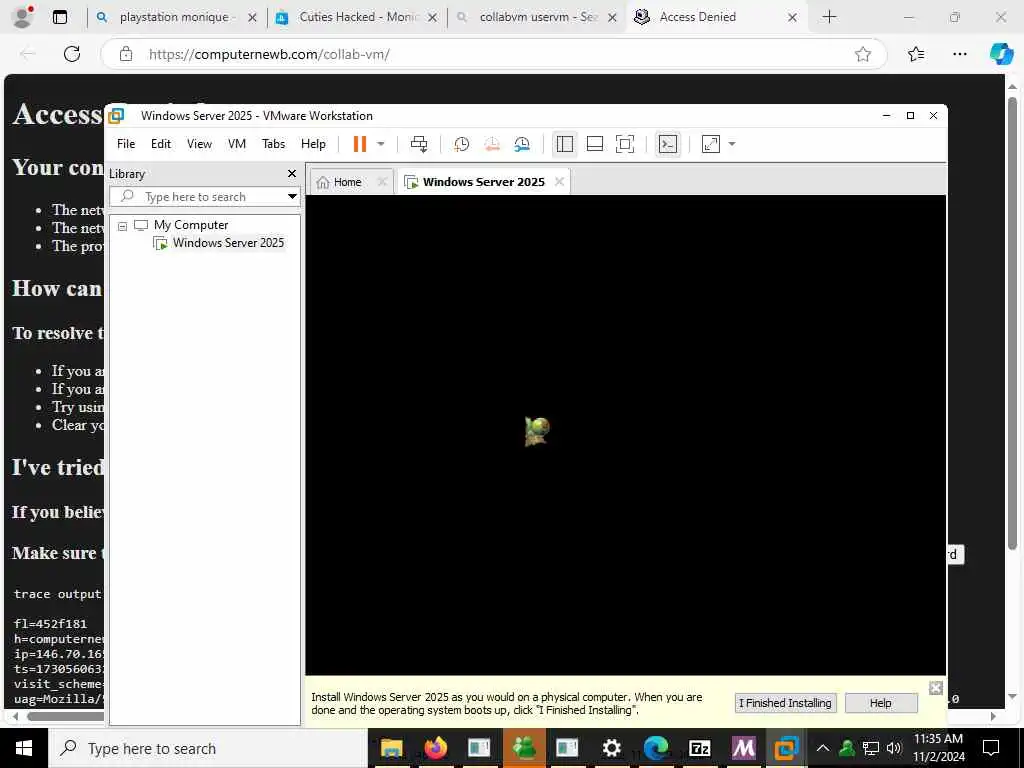Open the Edge favorites list icon
Viewport: 1024px width, 768px height.
coord(916,54)
